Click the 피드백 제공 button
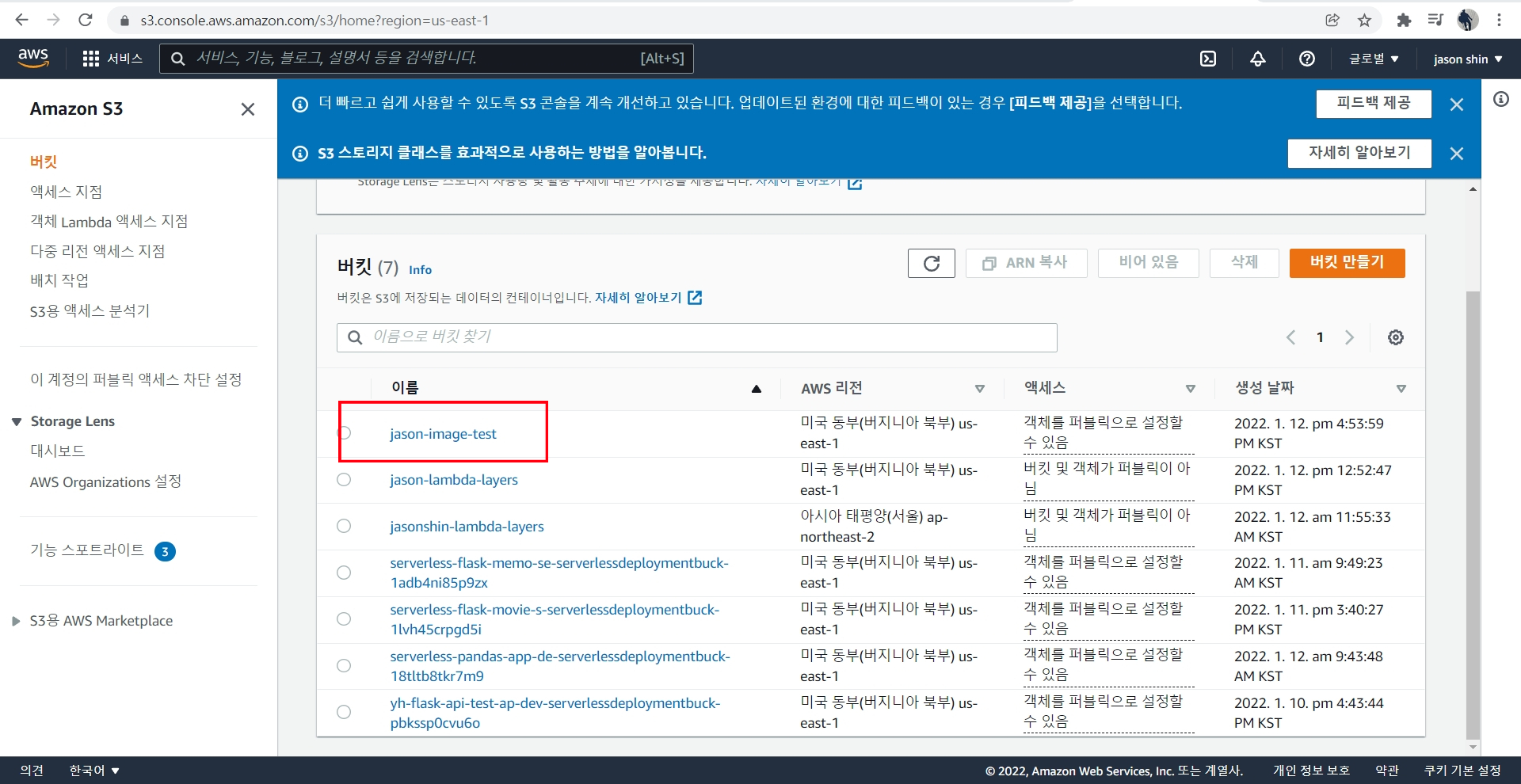Viewport: 1521px width, 784px height. click(x=1374, y=104)
